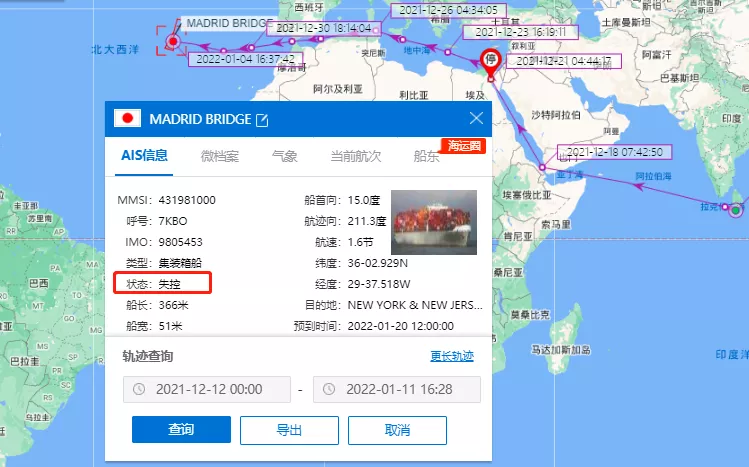Click the 海运圈 red badge
Screen dimensions: 749x467
(x=464, y=146)
